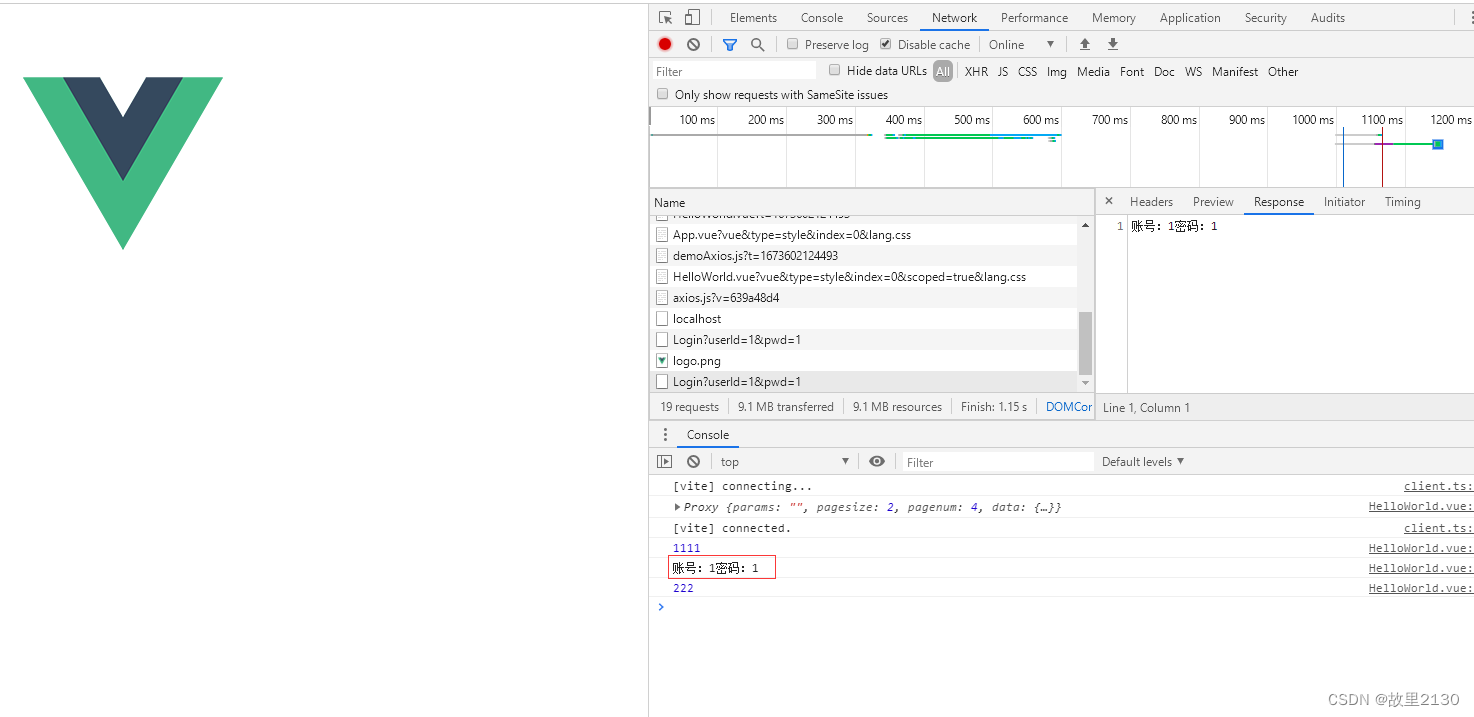Viewport: 1474px width, 717px height.
Task: Select the logo.png request row
Action: 864,361
